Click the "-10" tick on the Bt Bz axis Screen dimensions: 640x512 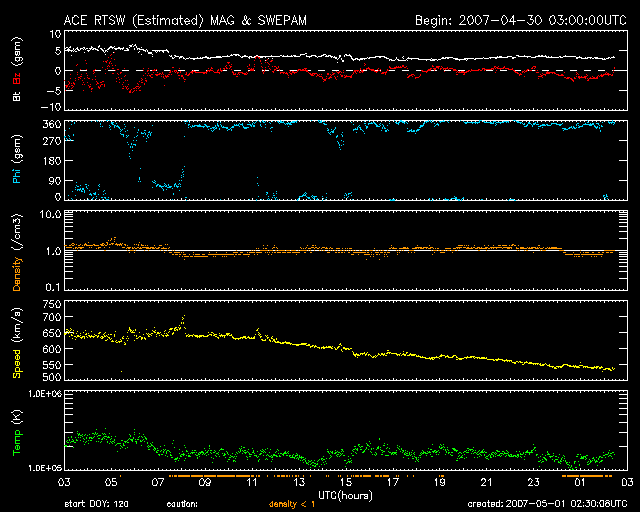pyautogui.click(x=51, y=107)
